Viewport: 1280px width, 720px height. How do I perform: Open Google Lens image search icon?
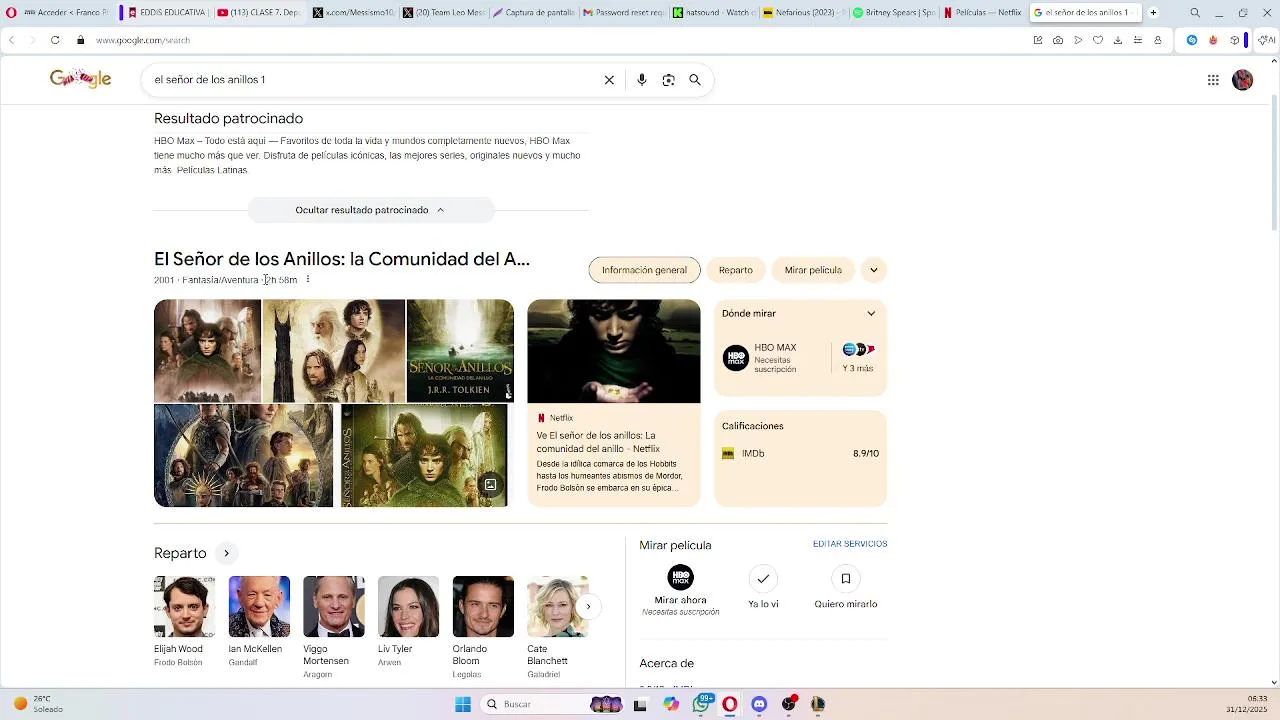pyautogui.click(x=669, y=80)
